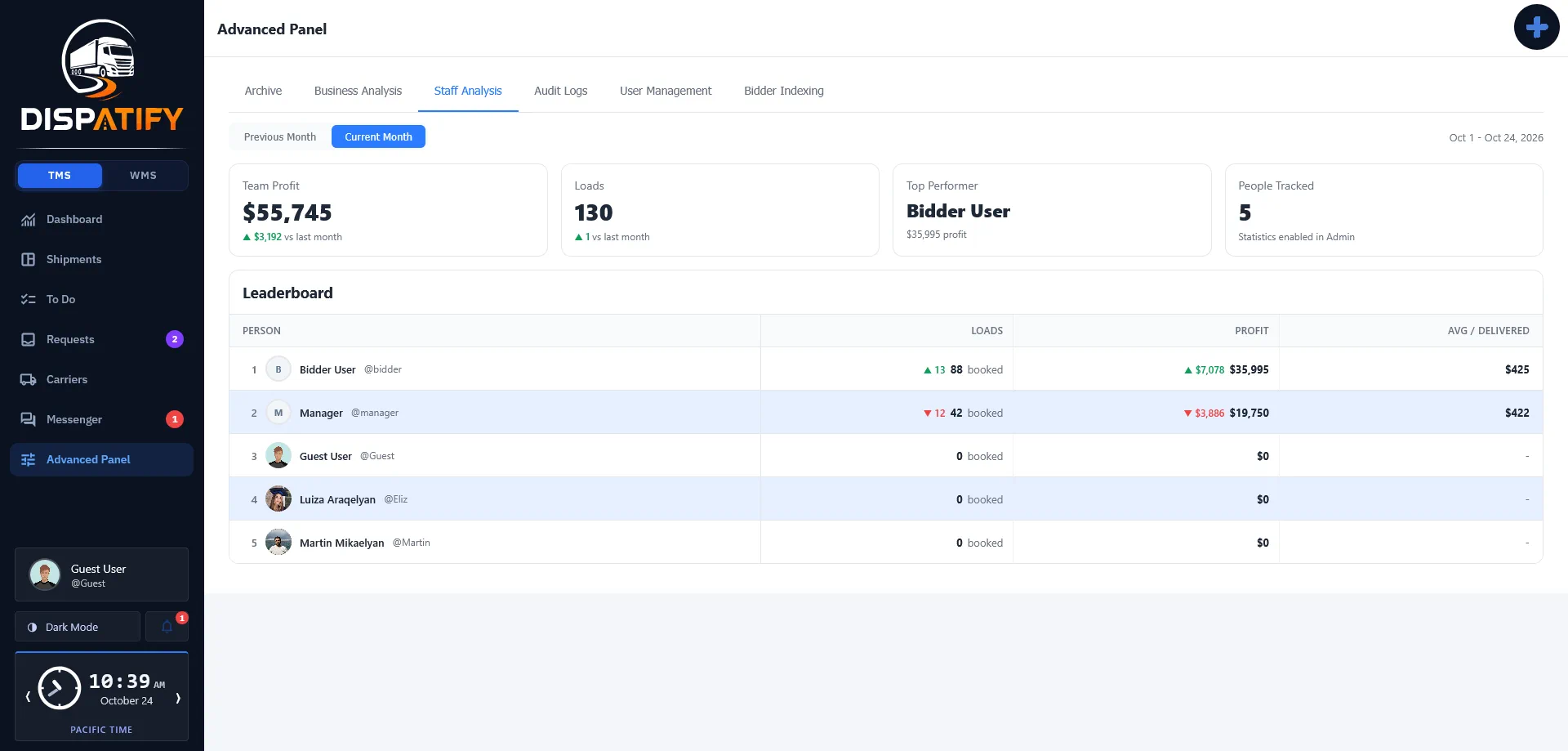Open notifications bell icon
The height and width of the screenshot is (751, 1568).
pos(167,627)
